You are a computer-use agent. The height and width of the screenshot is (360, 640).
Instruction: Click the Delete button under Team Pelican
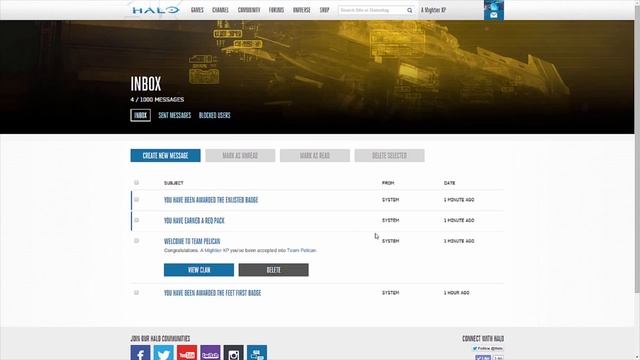[x=273, y=270]
